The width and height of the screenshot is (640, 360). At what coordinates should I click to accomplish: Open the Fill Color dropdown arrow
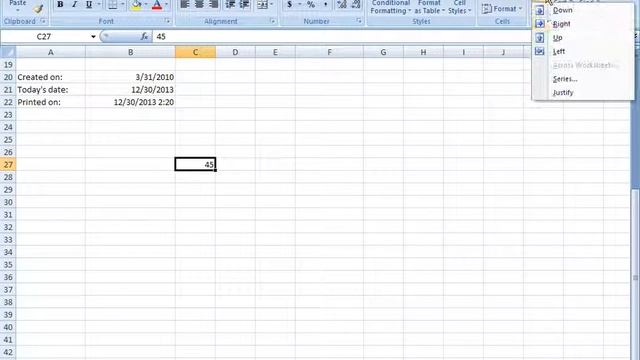(146, 4)
